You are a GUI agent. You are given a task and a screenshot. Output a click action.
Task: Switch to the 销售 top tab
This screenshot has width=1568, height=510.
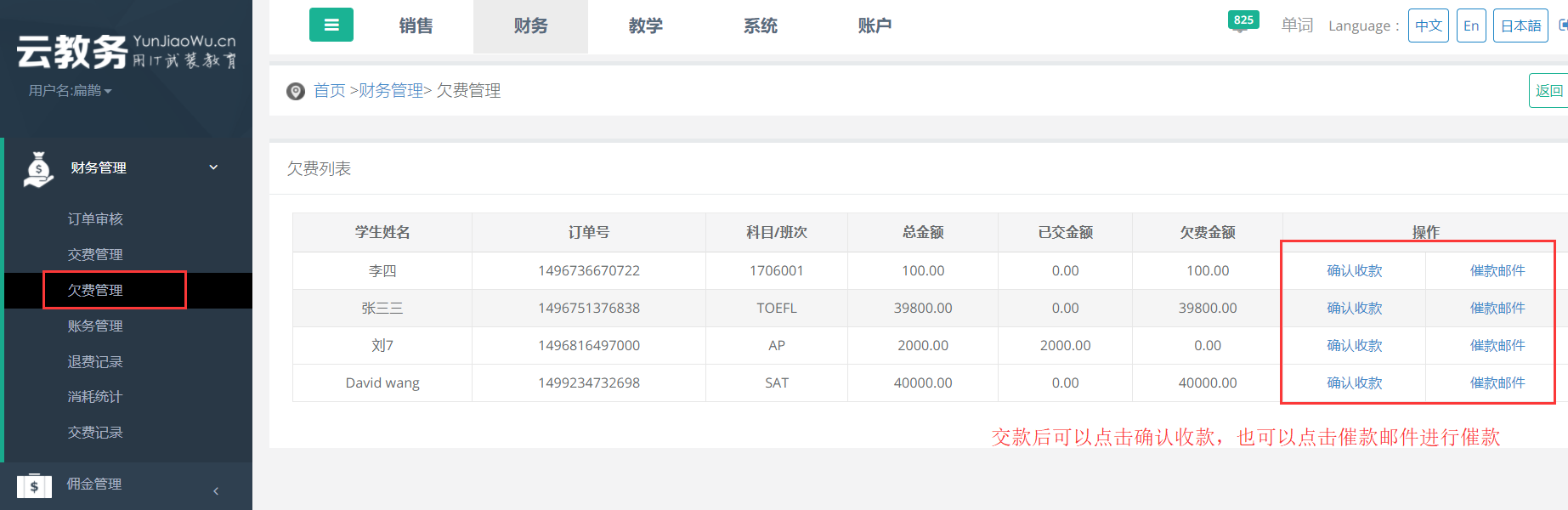(x=416, y=26)
